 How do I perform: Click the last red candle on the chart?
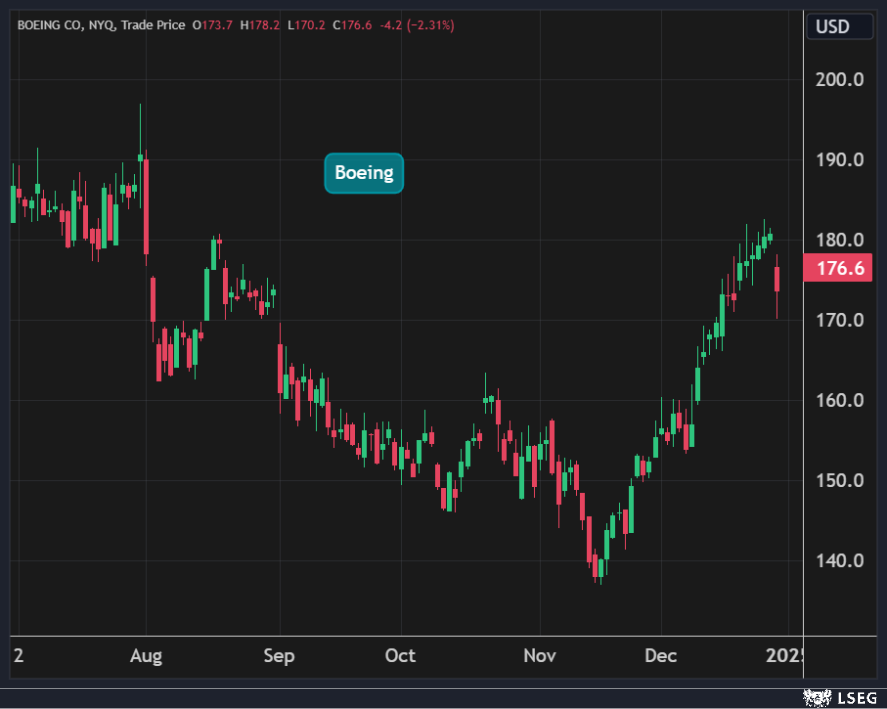777,278
